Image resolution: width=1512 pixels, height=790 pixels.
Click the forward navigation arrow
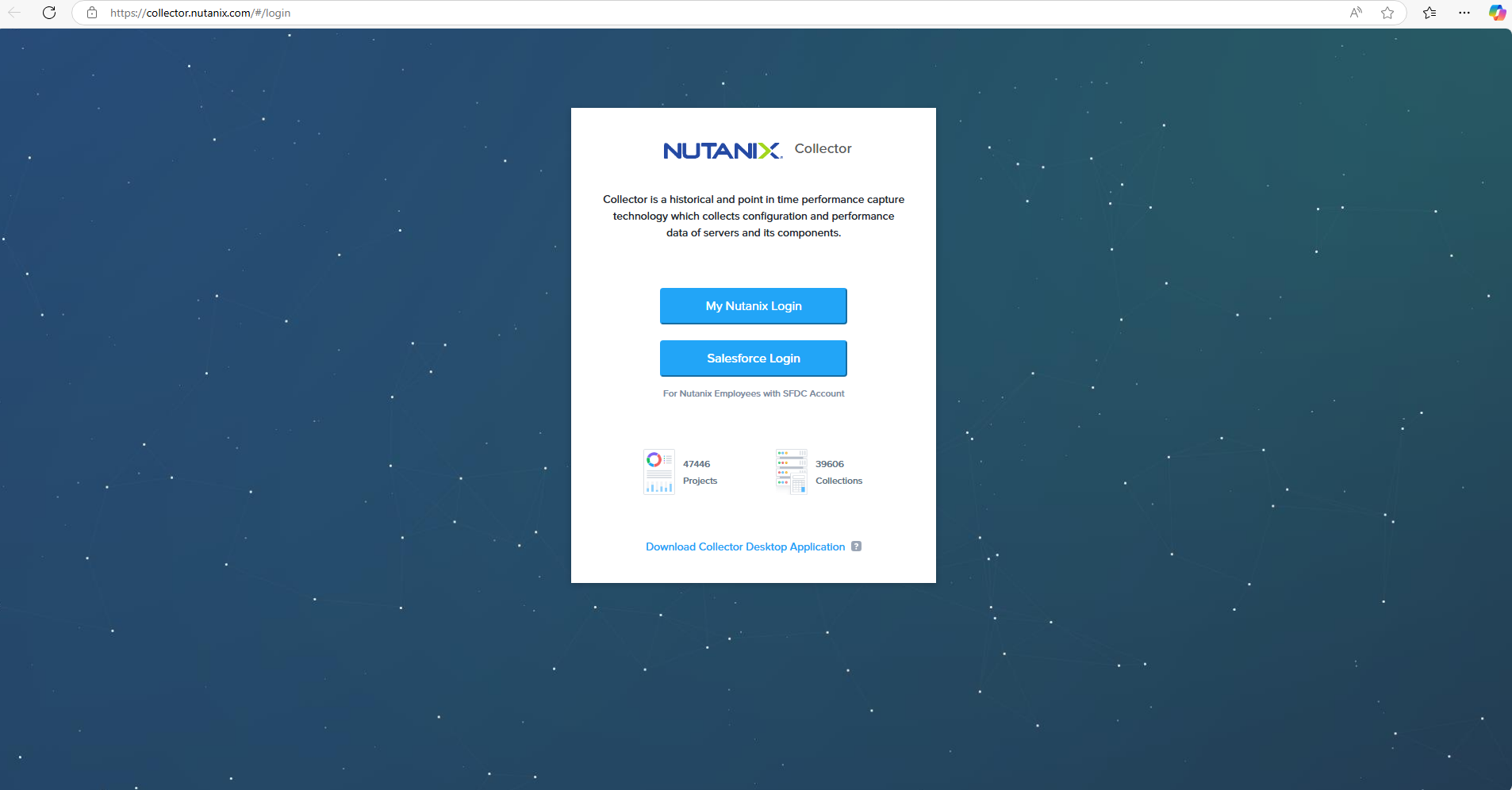[33, 13]
